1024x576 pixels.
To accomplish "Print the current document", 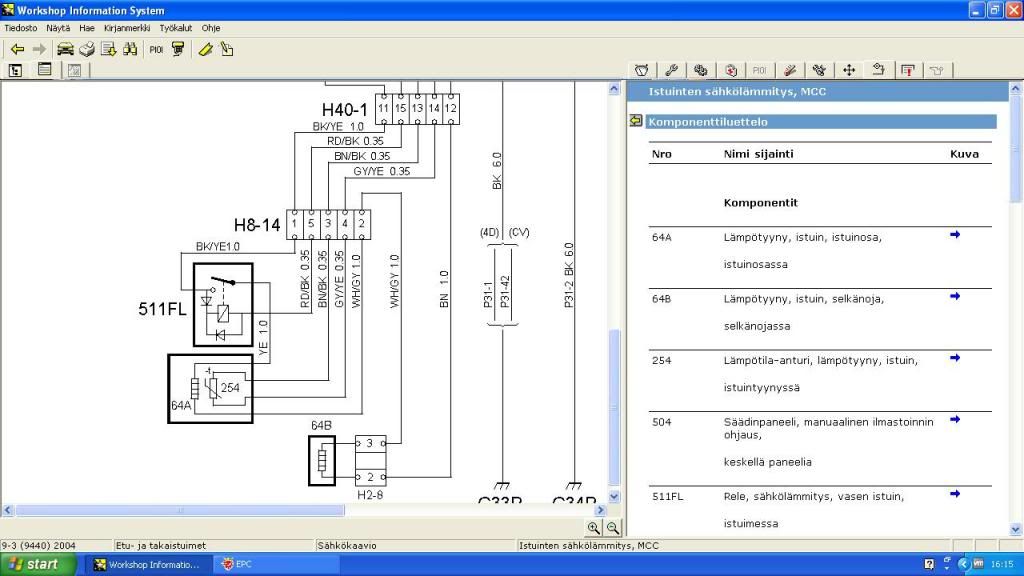I will tap(87, 49).
